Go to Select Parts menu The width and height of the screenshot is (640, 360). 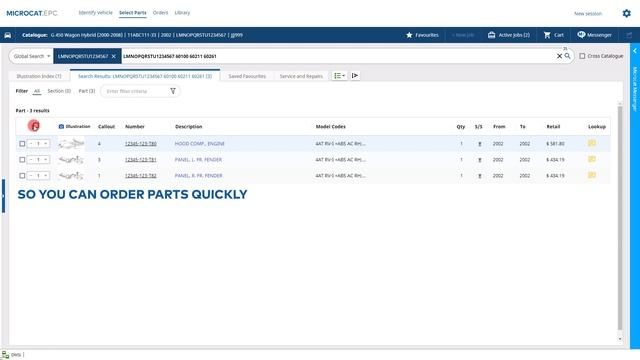click(132, 13)
